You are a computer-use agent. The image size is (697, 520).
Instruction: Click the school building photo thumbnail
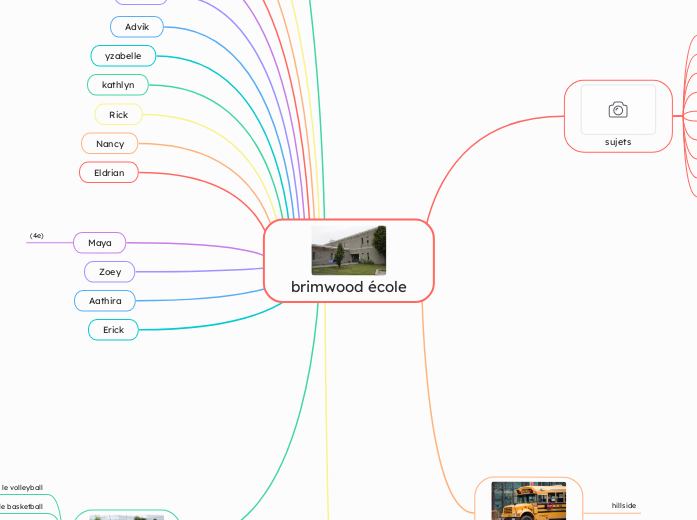pyautogui.click(x=349, y=250)
